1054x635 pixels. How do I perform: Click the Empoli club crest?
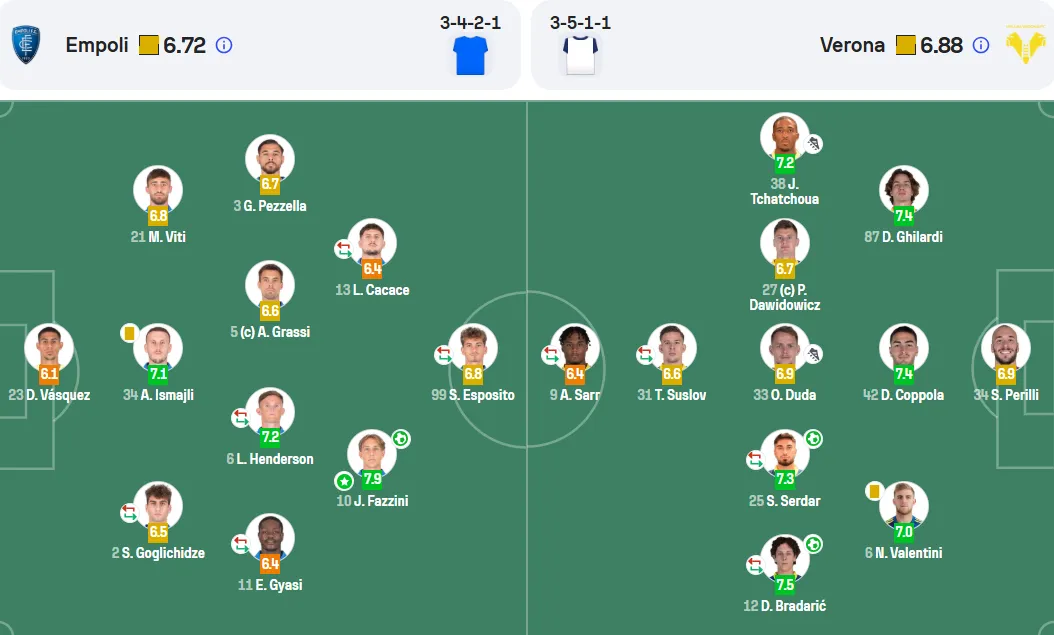tap(26, 44)
